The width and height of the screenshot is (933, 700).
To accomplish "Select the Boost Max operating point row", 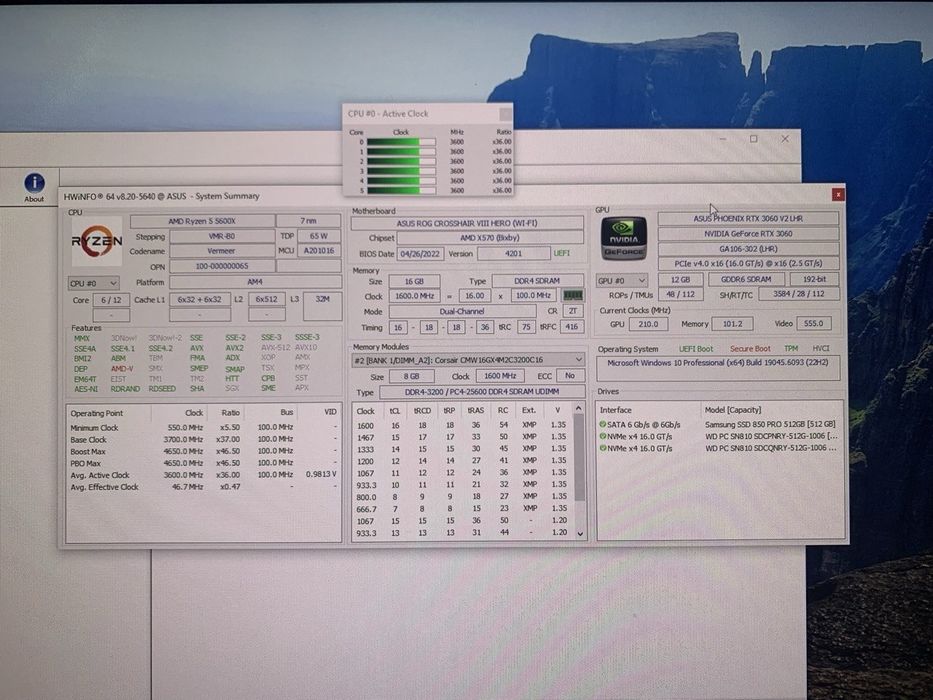I will [x=203, y=451].
